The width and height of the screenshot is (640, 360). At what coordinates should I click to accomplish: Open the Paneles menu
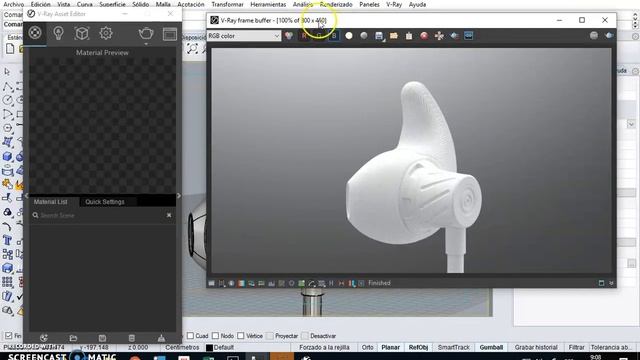(369, 4)
